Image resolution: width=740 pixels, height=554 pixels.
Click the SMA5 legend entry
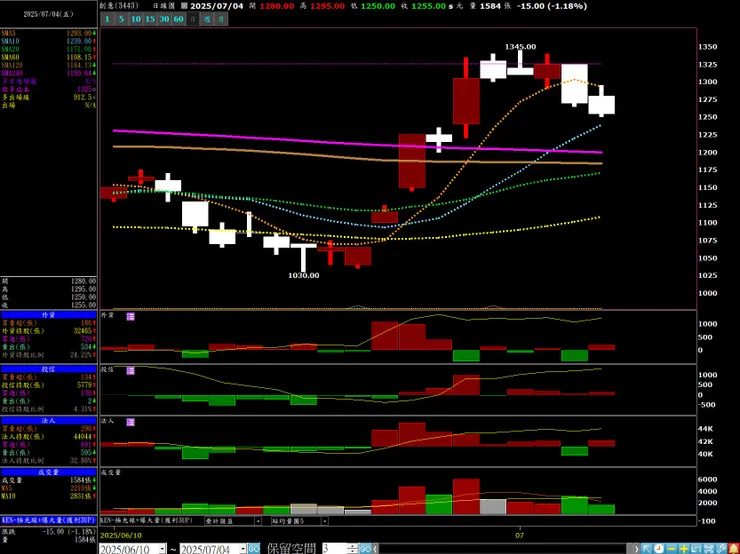(x=49, y=34)
